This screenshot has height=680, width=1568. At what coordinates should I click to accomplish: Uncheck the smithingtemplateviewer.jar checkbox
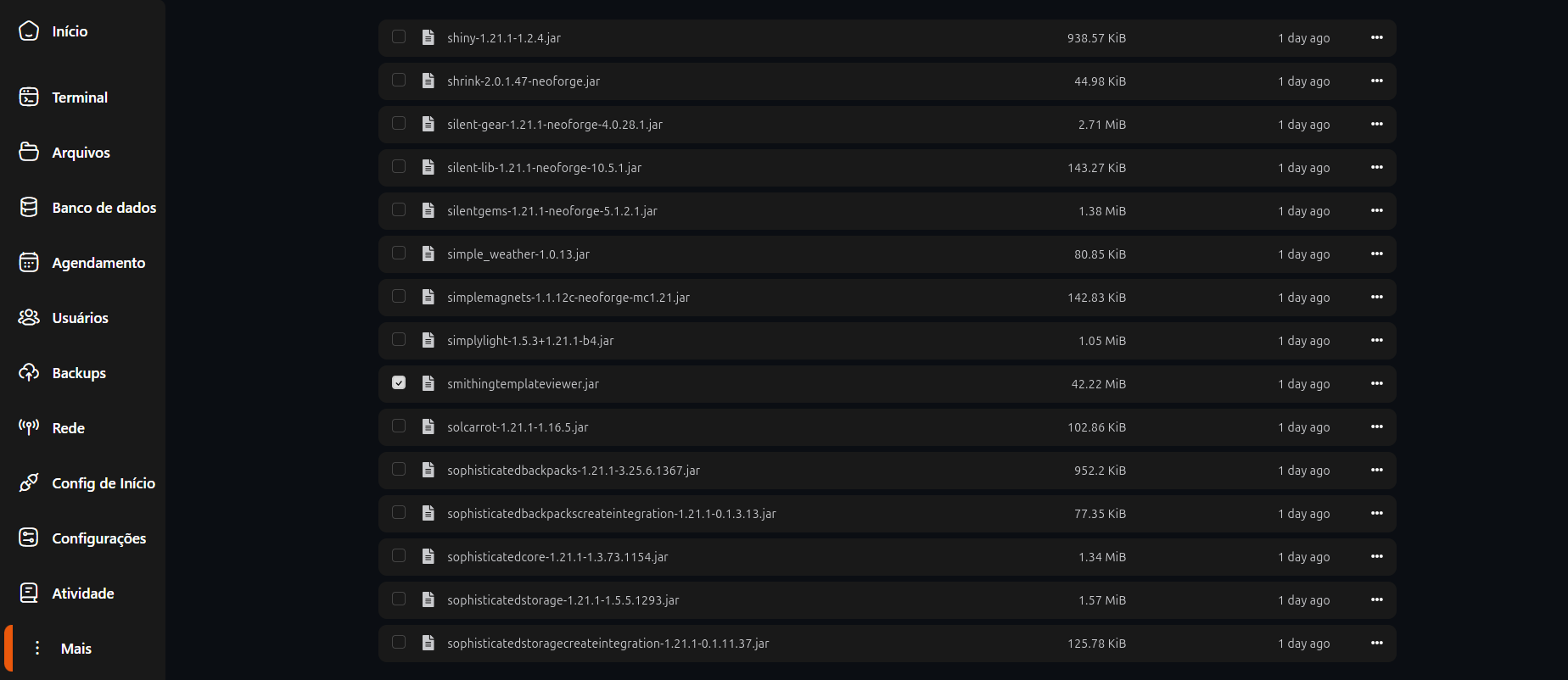(399, 383)
